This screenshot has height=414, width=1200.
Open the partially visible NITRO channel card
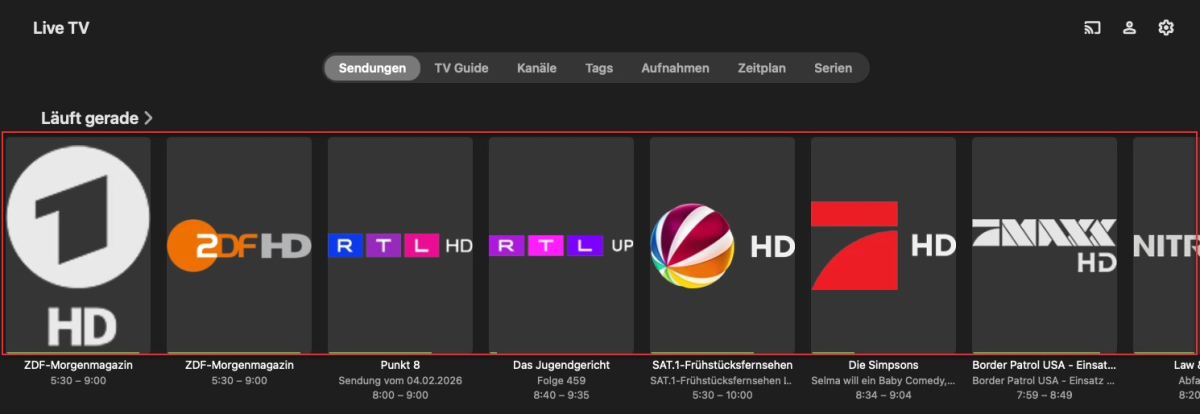[x=1166, y=246]
